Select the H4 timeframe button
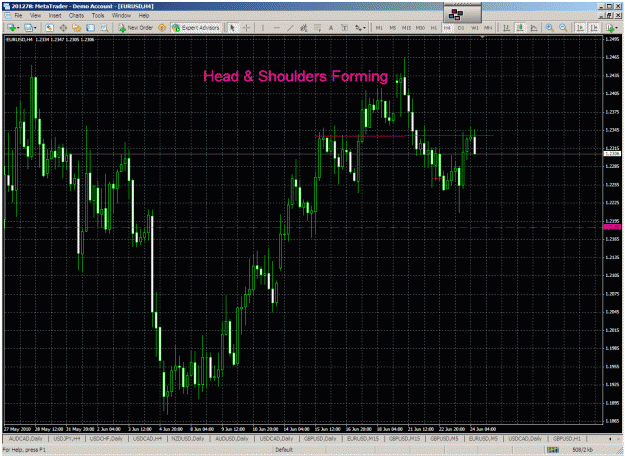This screenshot has height=456, width=625. coord(447,28)
